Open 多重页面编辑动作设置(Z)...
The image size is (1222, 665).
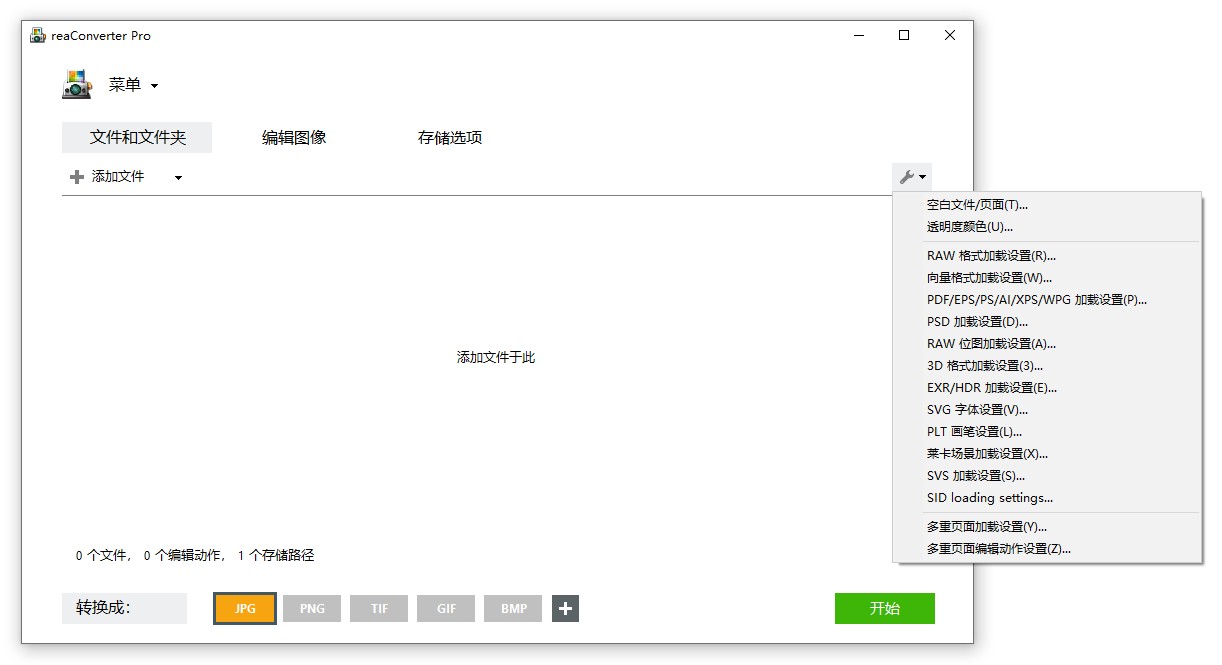click(x=1048, y=549)
